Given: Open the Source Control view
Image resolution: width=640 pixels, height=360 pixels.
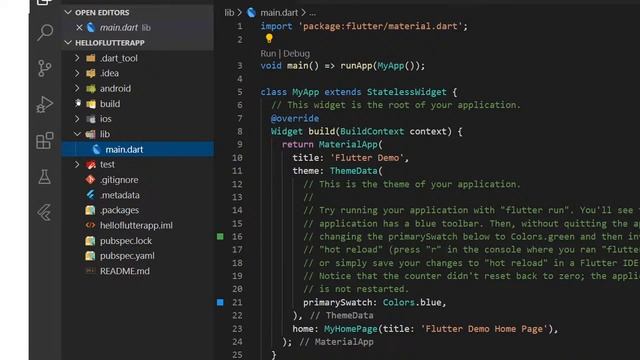Looking at the screenshot, I should point(44,68).
